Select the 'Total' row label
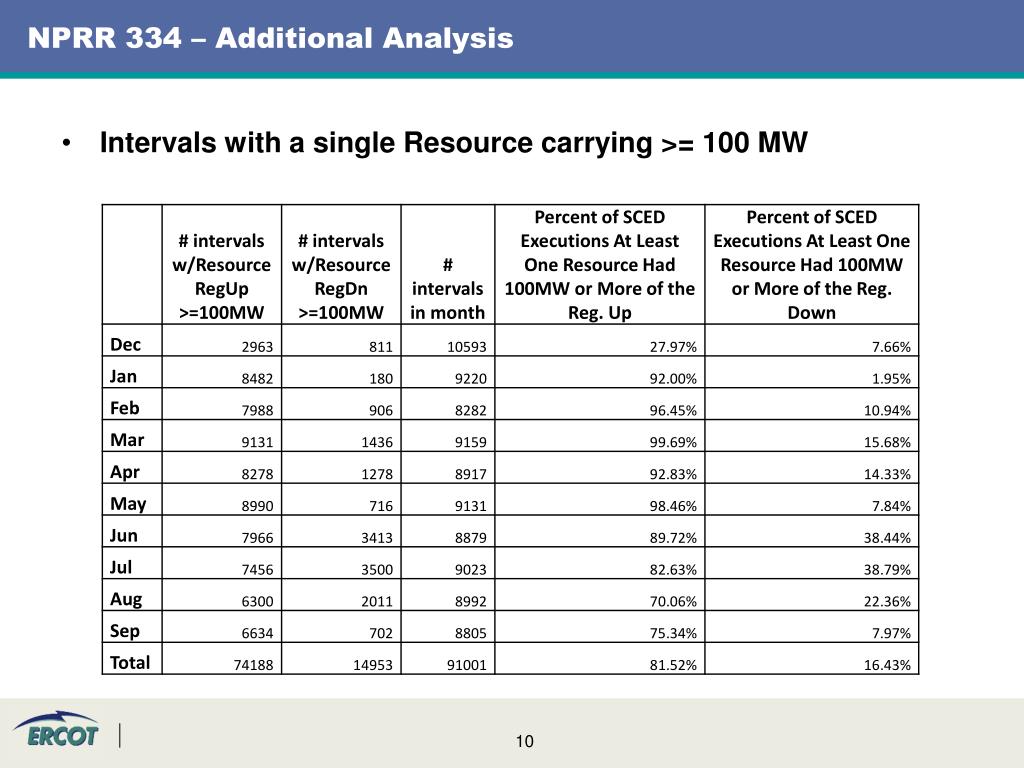The width and height of the screenshot is (1024, 768). tap(130, 663)
